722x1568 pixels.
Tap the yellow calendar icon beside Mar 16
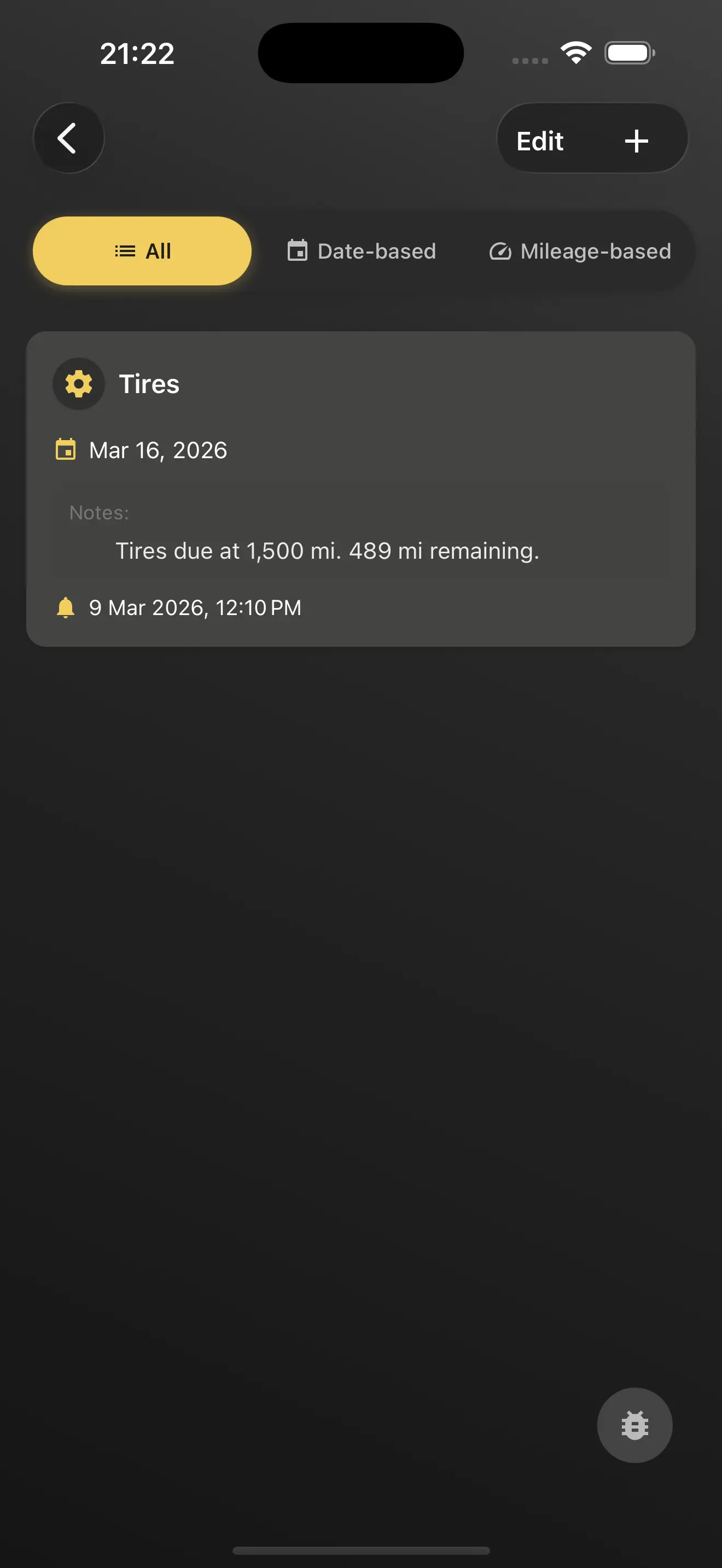click(x=66, y=450)
